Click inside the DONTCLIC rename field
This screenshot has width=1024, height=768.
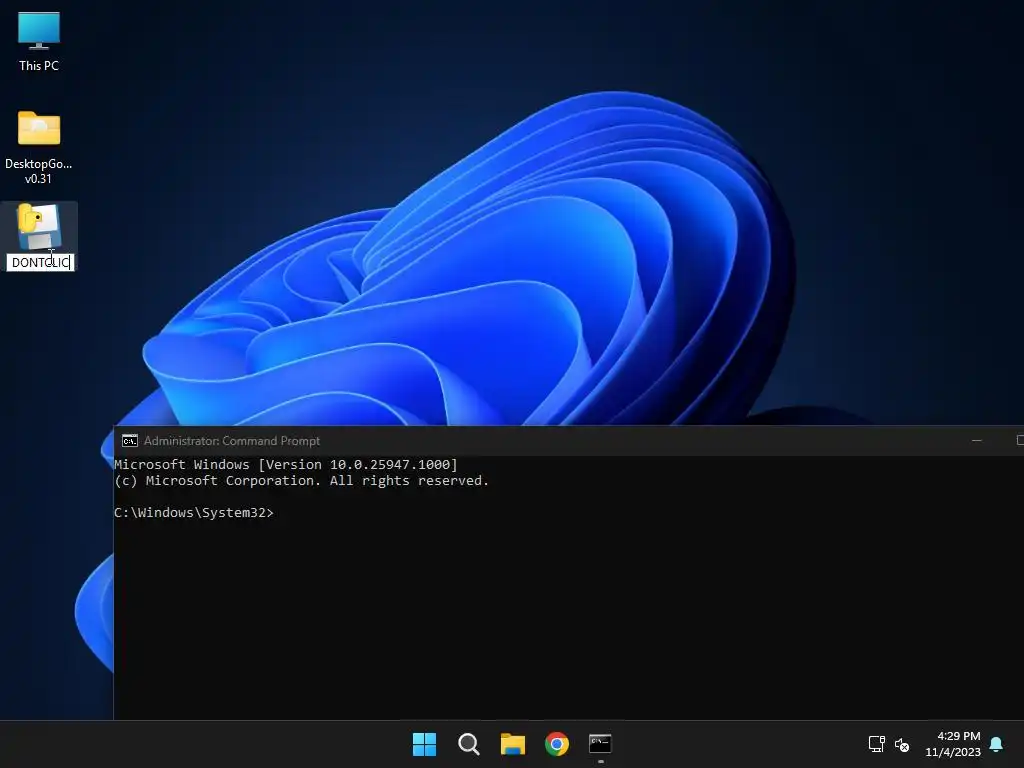pyautogui.click(x=40, y=263)
